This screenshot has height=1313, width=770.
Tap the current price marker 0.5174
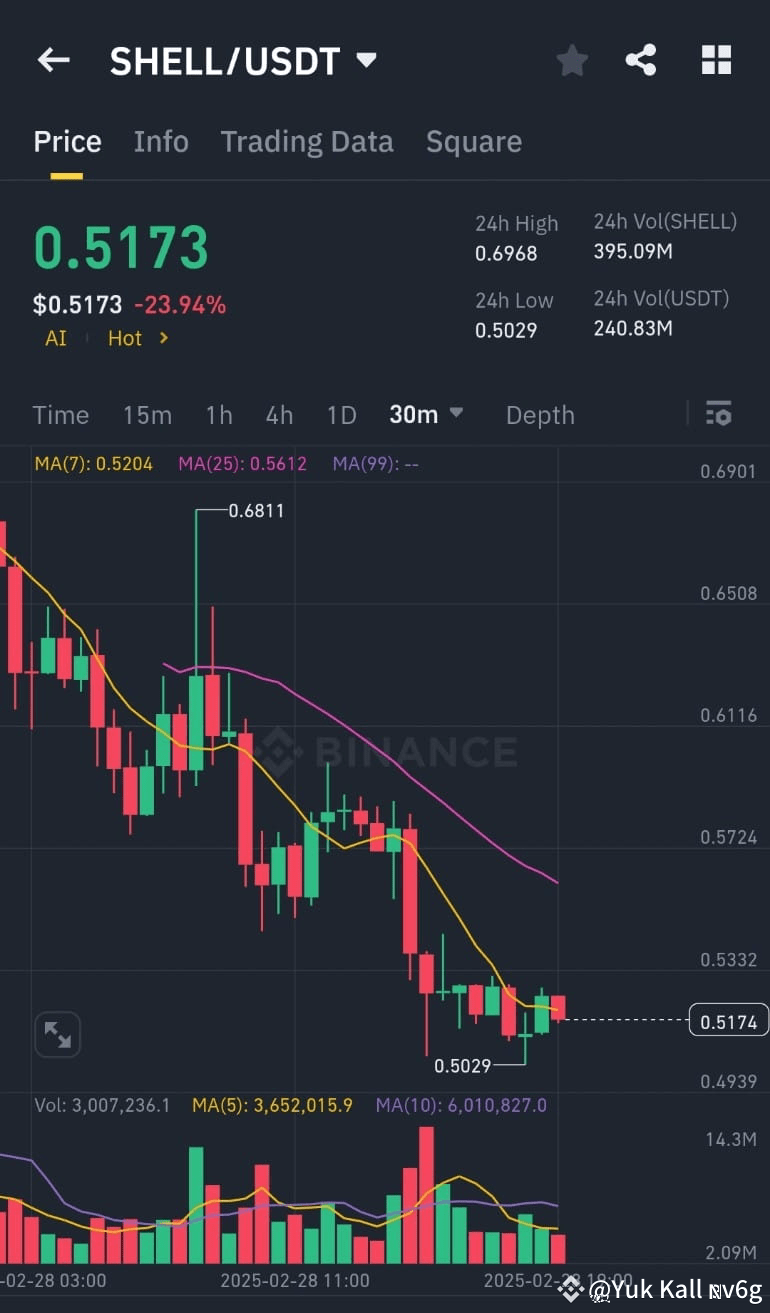(x=728, y=1019)
